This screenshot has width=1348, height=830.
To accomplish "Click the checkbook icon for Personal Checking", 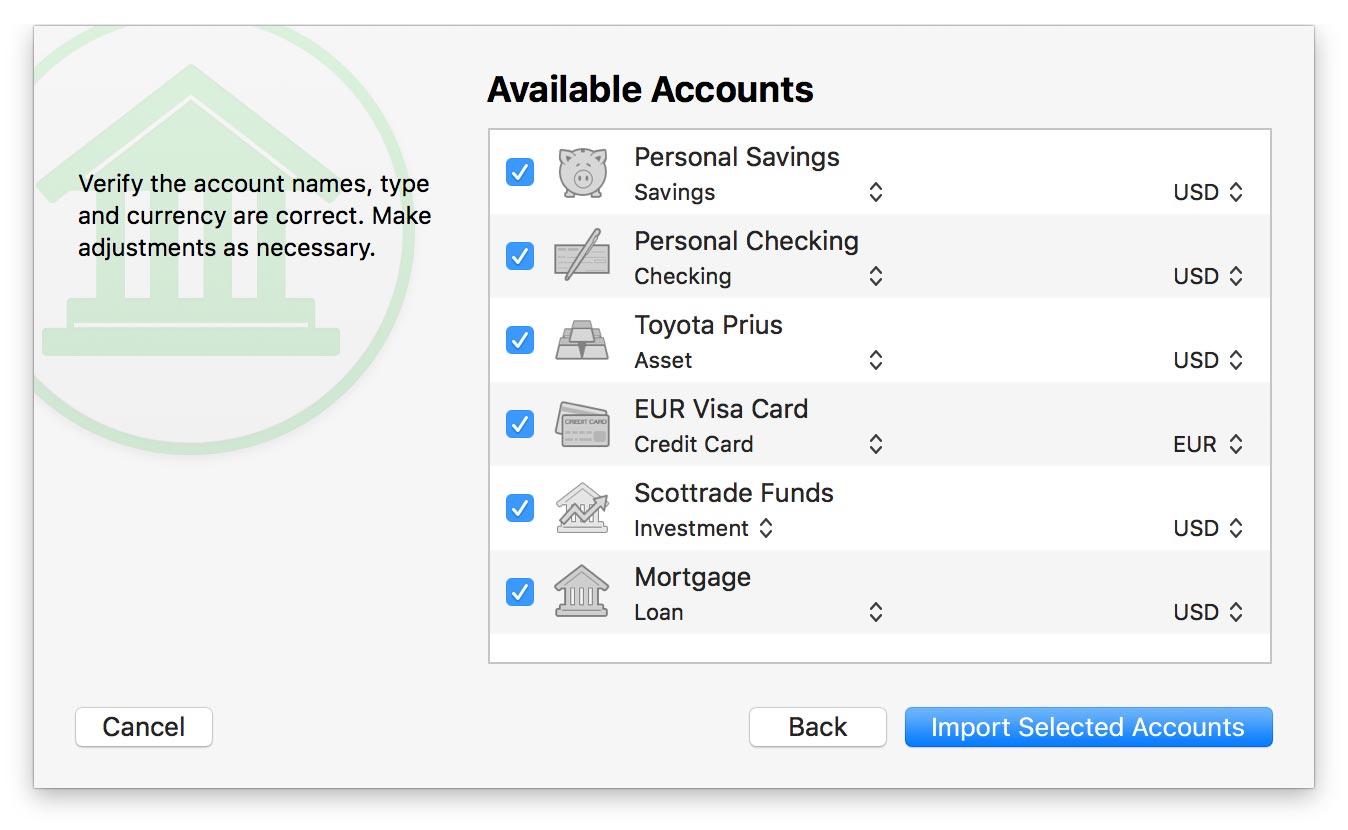I will (581, 256).
